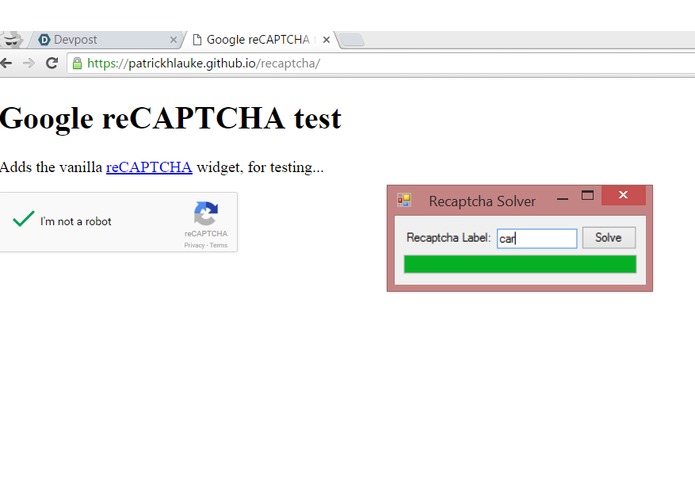Click the incognito spy icon

(12, 39)
